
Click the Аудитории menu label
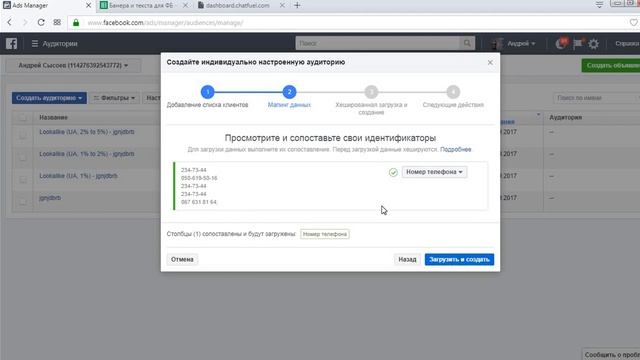(60, 44)
